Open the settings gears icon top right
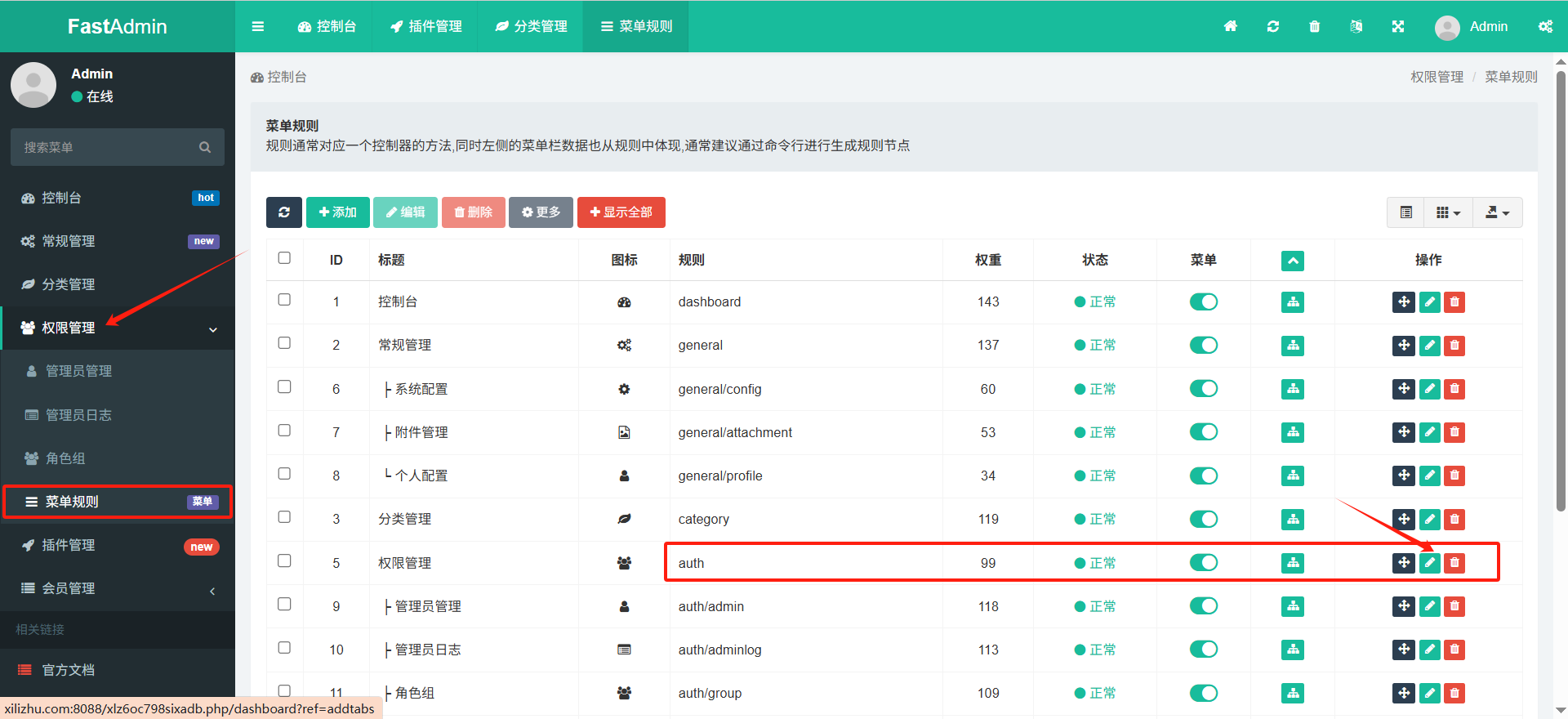Viewport: 1568px width, 719px height. pos(1545,26)
